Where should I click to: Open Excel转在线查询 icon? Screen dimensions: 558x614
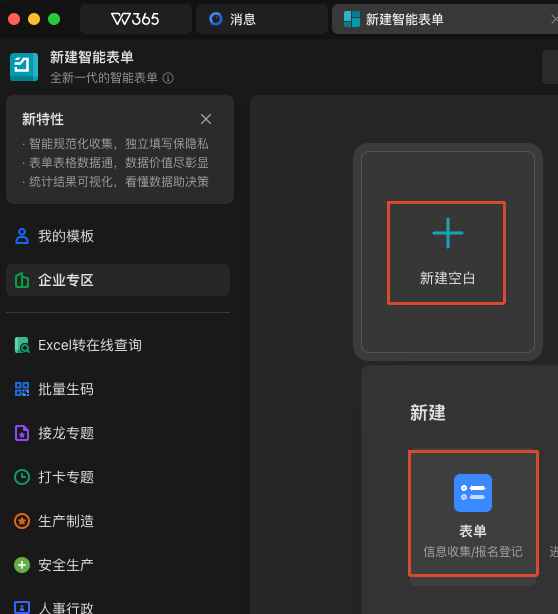coord(22,345)
